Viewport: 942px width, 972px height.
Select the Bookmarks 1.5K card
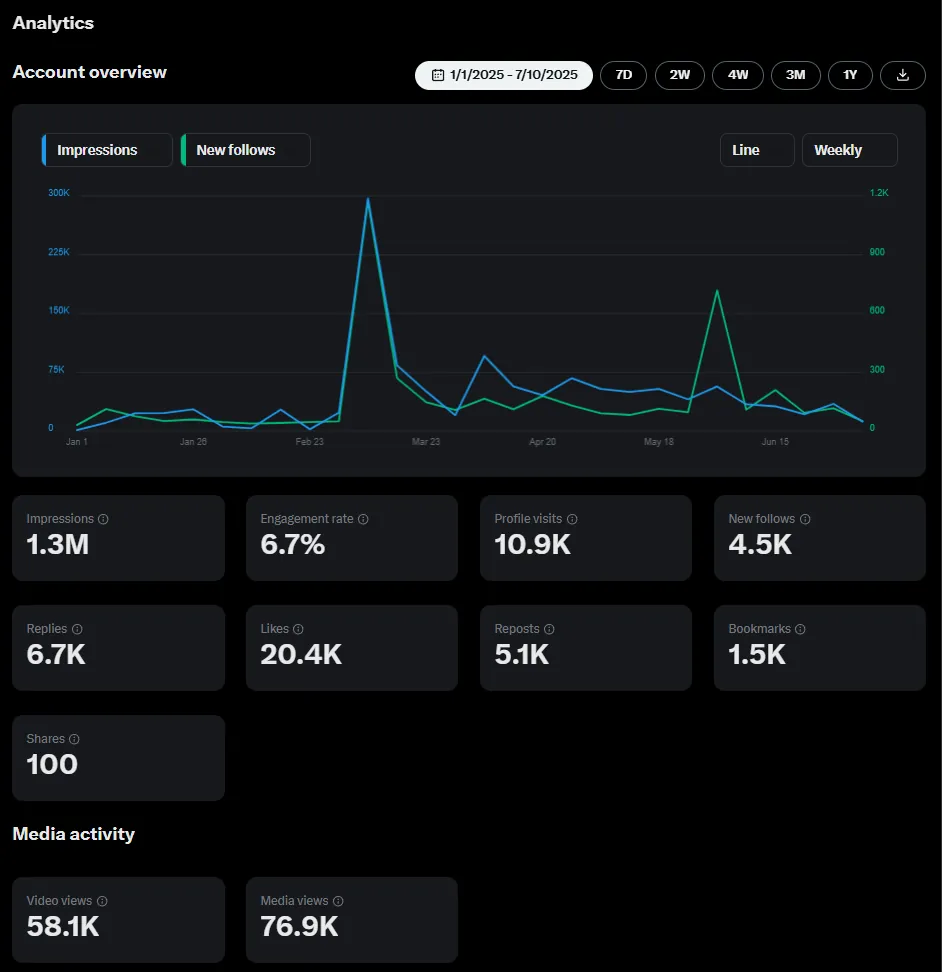coord(820,648)
